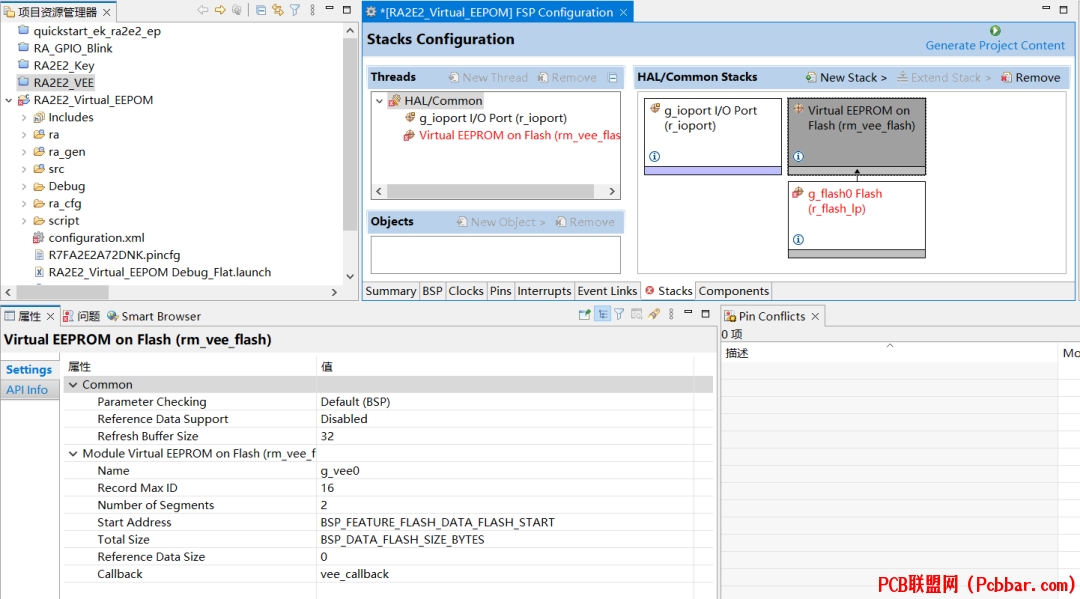The image size is (1080, 599).
Task: Click the back arrow in project explorer toolbar
Action: (202, 10)
